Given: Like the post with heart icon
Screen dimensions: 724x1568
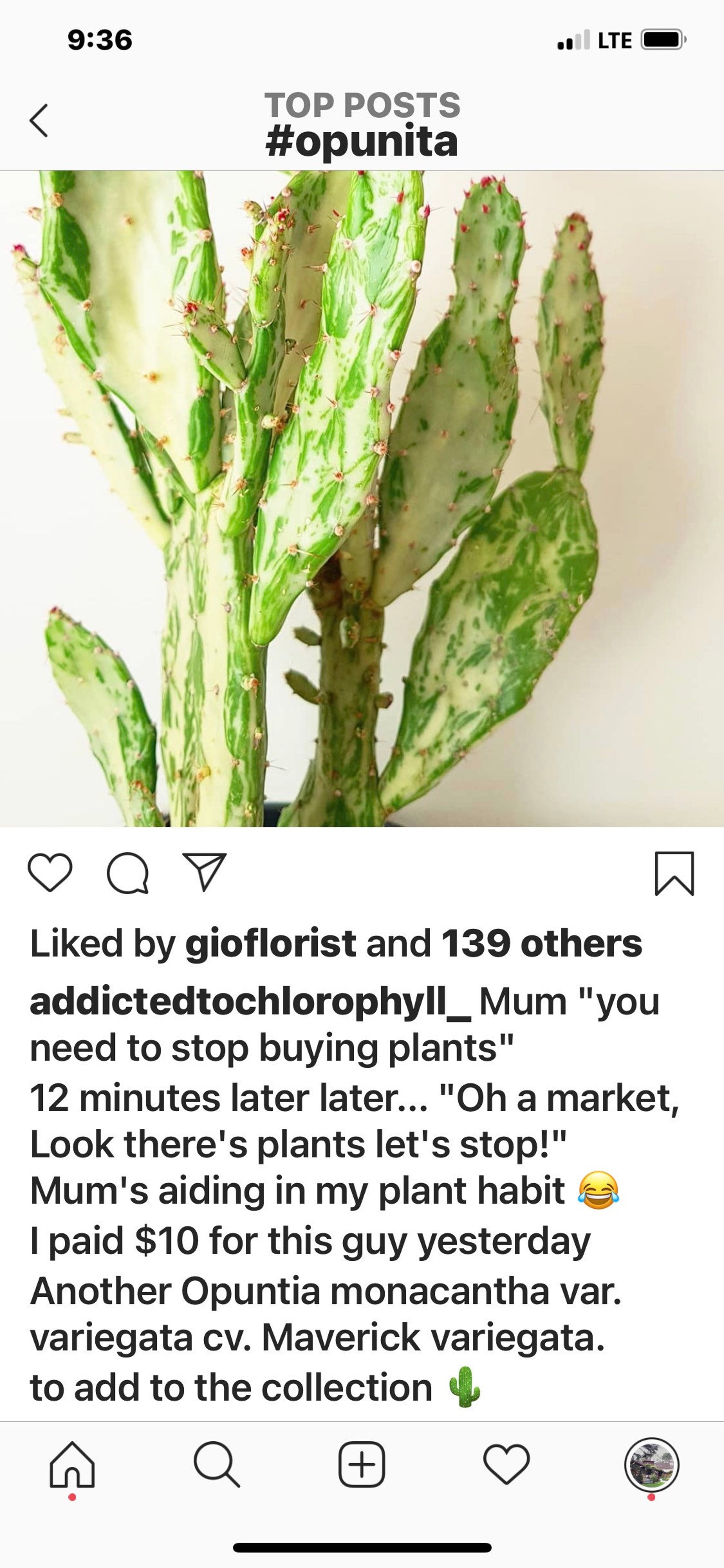Looking at the screenshot, I should click(x=50, y=873).
